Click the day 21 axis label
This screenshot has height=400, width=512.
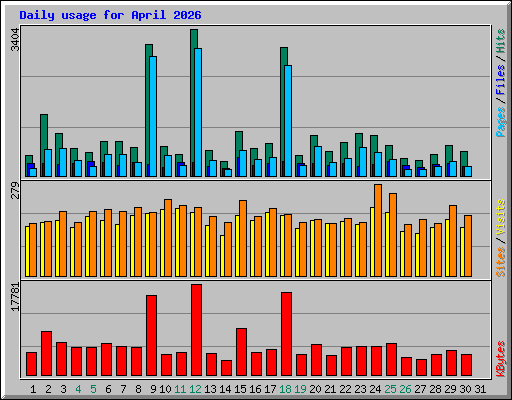[330, 389]
